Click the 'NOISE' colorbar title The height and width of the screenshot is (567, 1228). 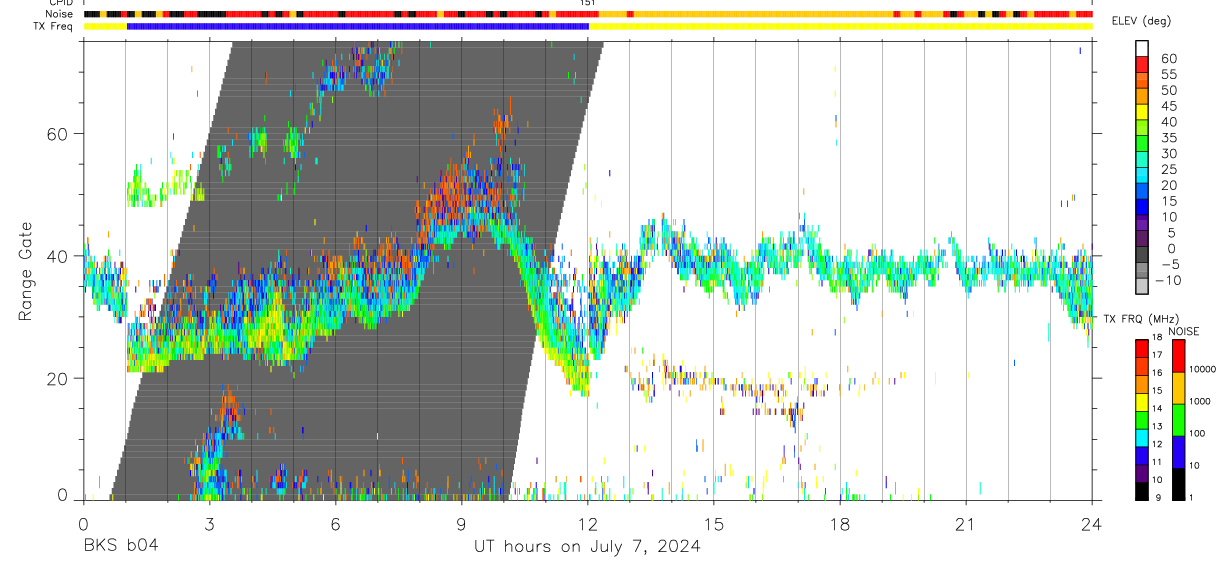pos(1183,331)
